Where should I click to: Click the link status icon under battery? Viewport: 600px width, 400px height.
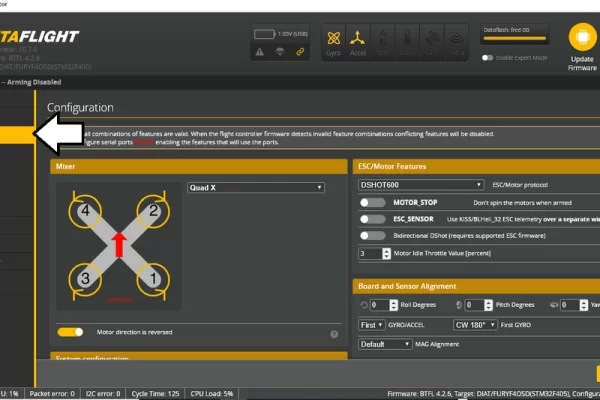coord(299,51)
